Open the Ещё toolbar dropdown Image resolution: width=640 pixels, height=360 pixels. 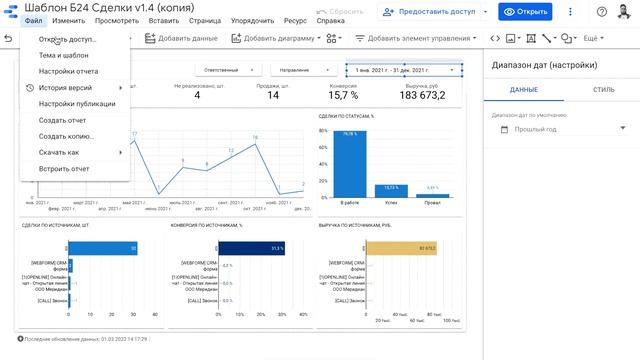pyautogui.click(x=593, y=38)
